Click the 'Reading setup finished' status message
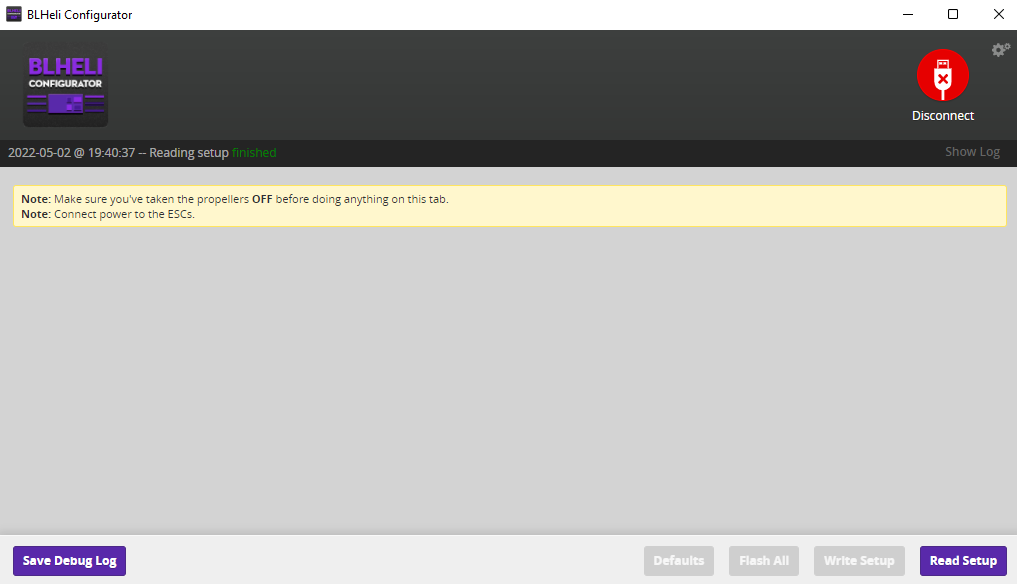 point(142,153)
